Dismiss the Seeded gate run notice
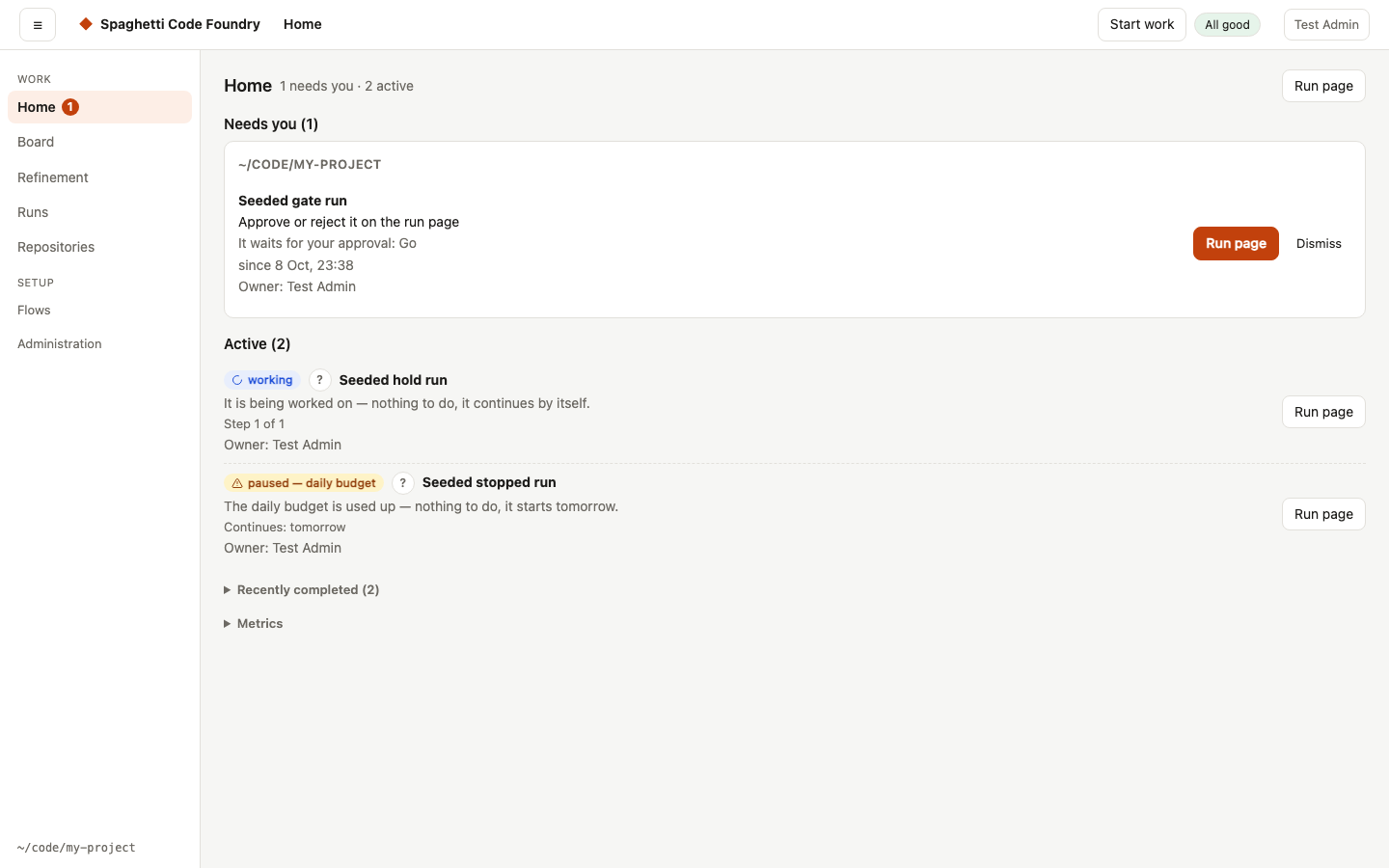Screen dimensions: 1389x868 click(x=1319, y=244)
